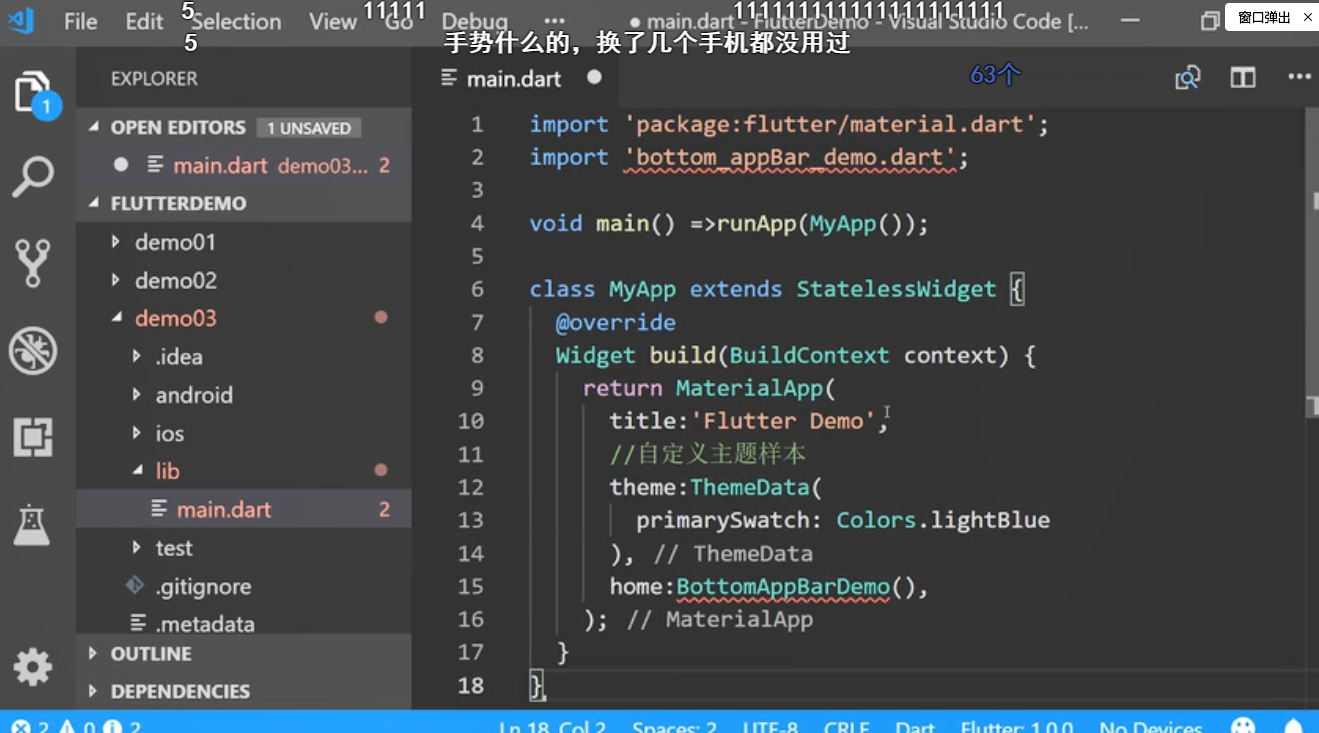1319x733 pixels.
Task: Split the editor to the right
Action: click(1243, 78)
